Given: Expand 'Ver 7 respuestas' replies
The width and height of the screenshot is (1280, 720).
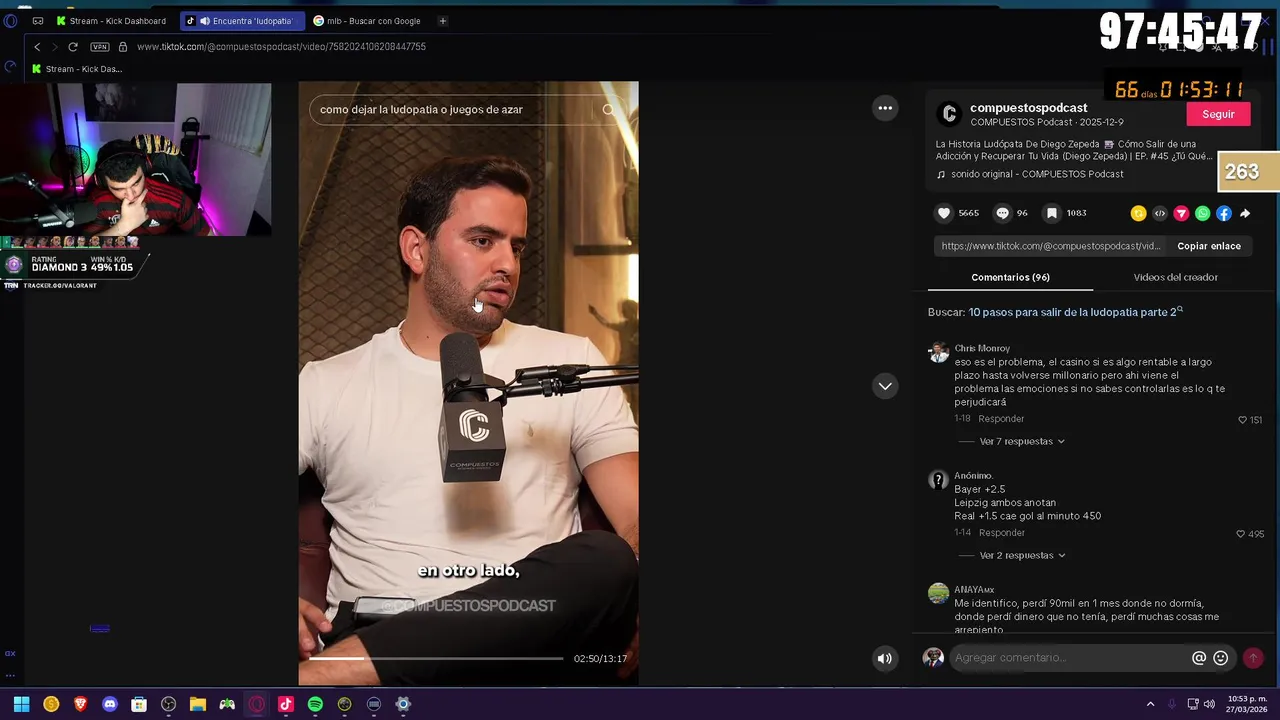Looking at the screenshot, I should click(1021, 441).
